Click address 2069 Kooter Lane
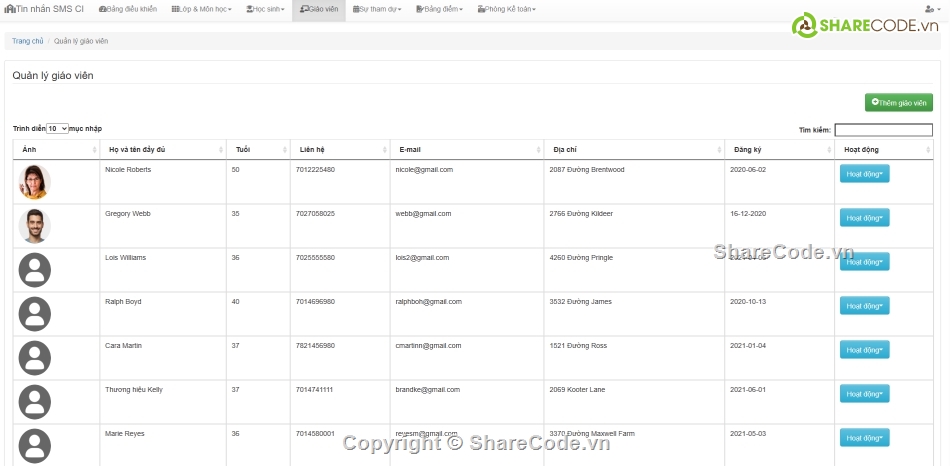The height and width of the screenshot is (466, 950). (578, 390)
